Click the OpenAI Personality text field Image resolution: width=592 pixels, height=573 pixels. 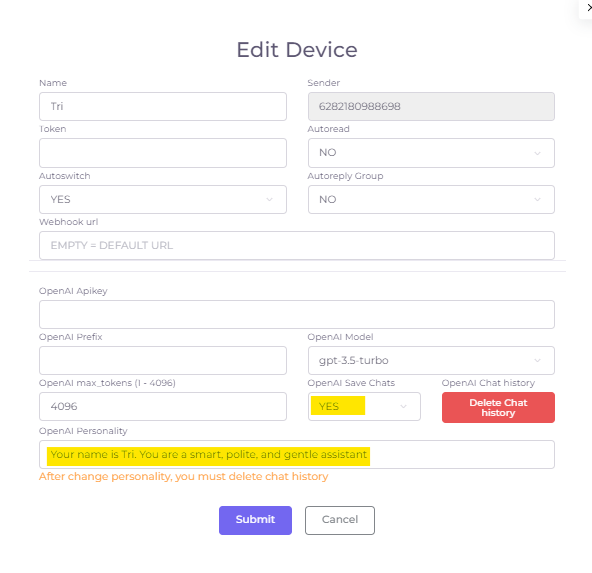(297, 454)
